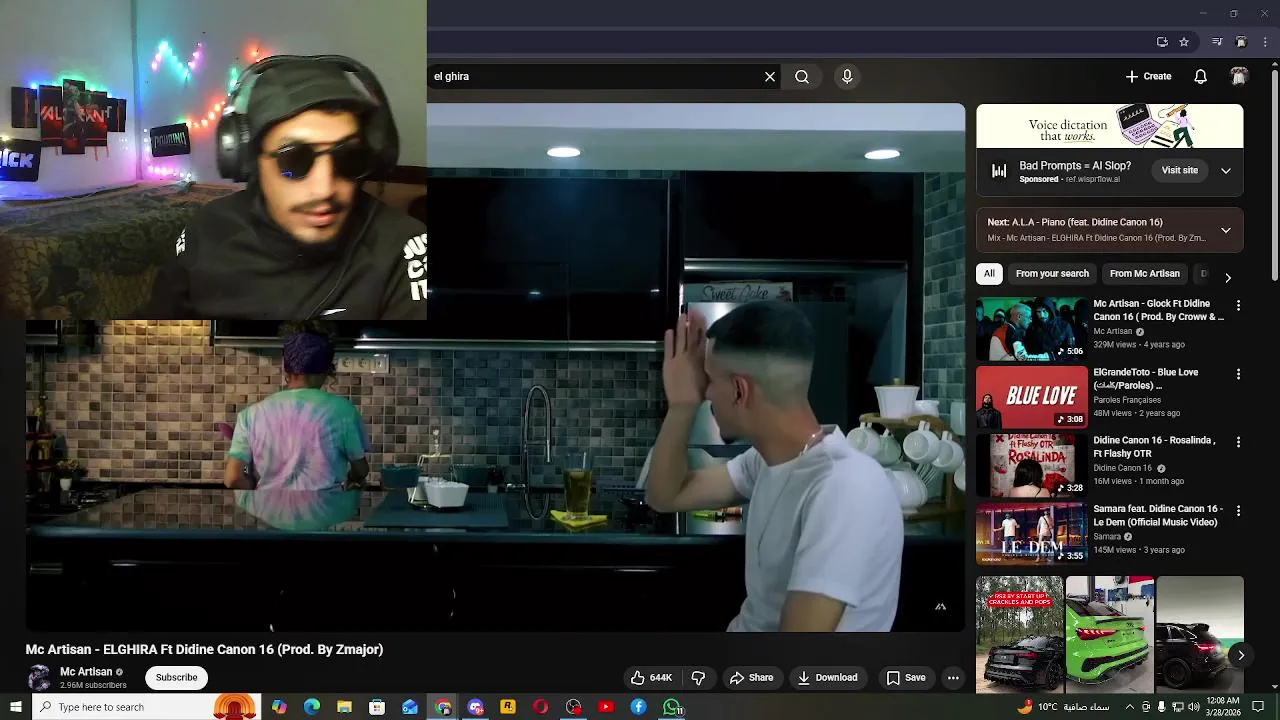Open Samara Le Dem video thumbnail
This screenshot has height=720, width=1280.
click(1031, 534)
